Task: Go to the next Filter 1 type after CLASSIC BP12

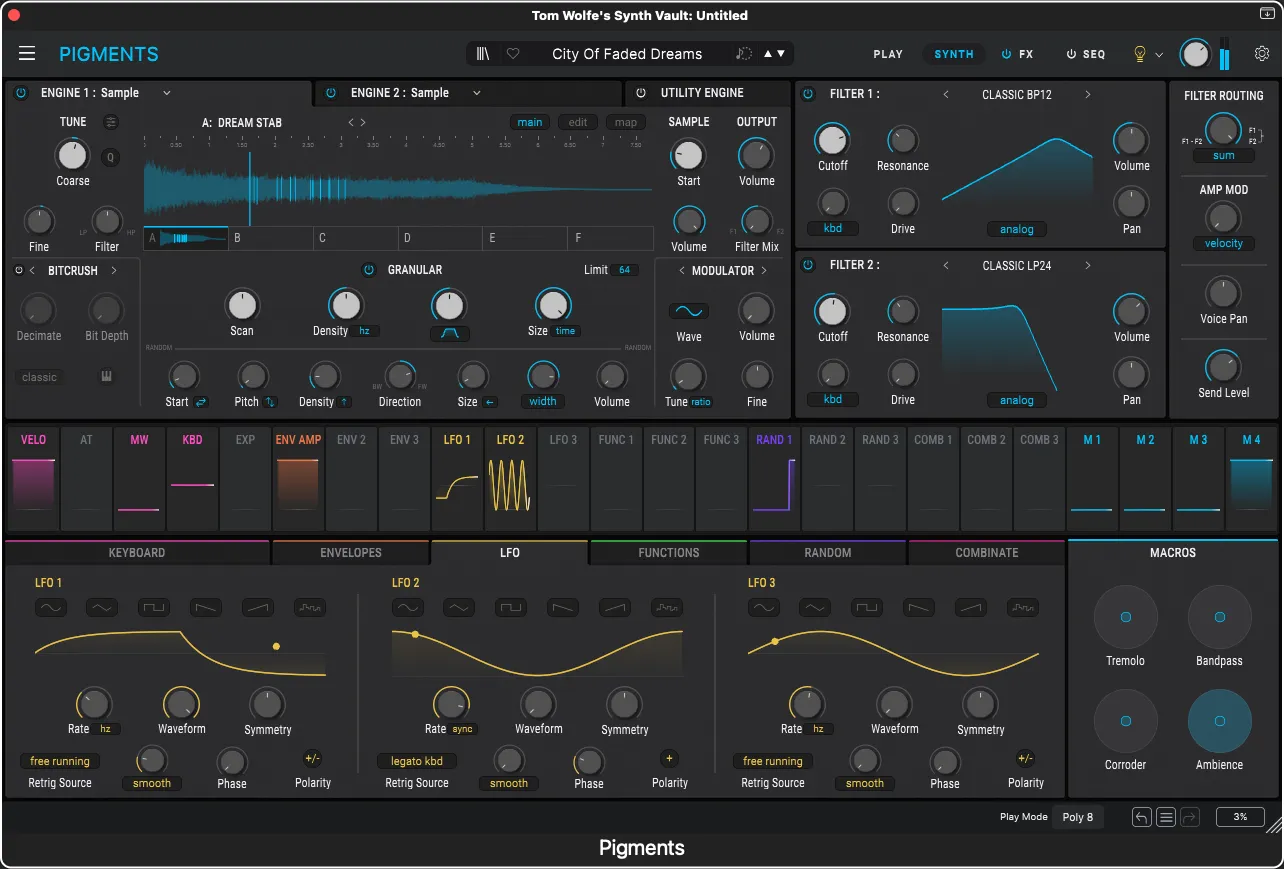Action: coord(1088,95)
